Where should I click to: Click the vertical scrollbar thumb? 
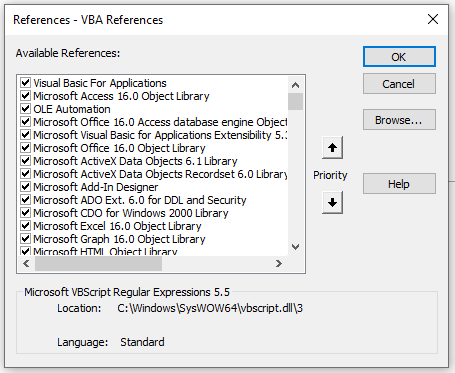295,101
